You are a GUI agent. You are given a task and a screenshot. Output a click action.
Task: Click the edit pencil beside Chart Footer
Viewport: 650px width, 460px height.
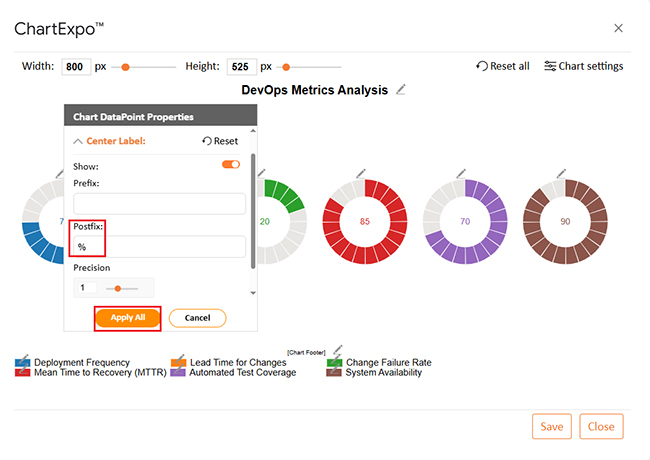click(x=338, y=350)
